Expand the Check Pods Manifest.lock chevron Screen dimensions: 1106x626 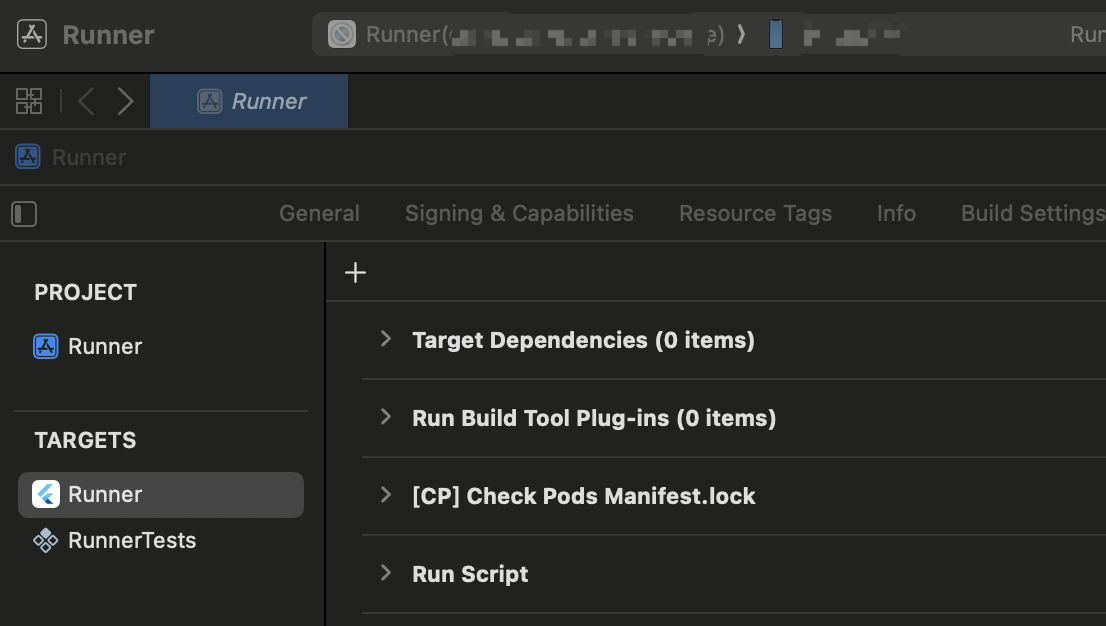[x=386, y=495]
